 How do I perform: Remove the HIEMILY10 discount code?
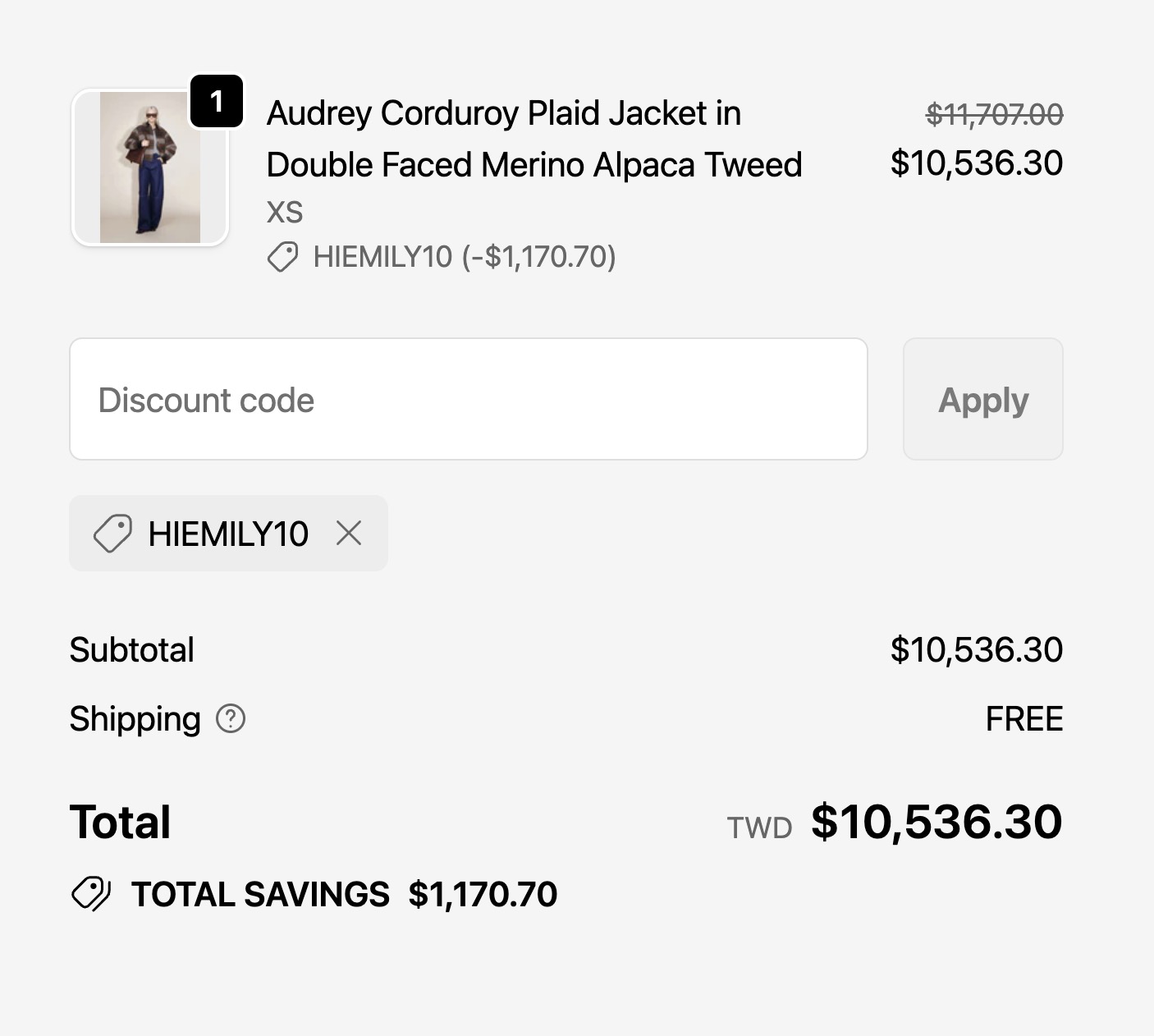349,534
